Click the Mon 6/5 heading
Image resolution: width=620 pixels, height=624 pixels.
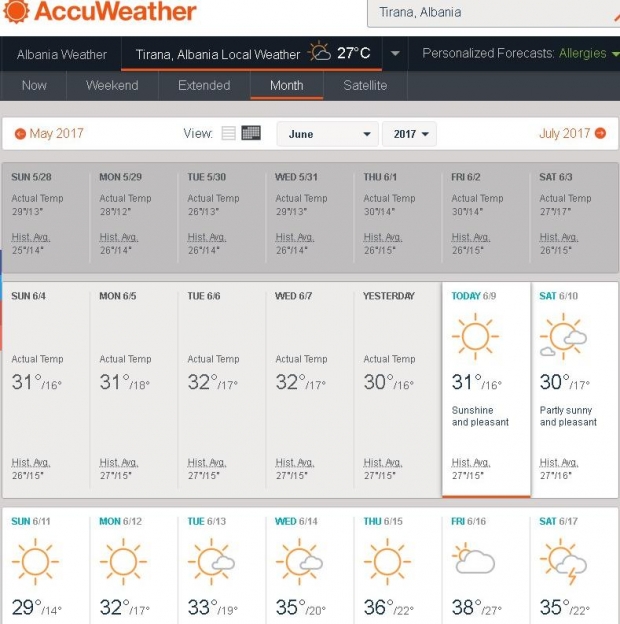pyautogui.click(x=118, y=296)
